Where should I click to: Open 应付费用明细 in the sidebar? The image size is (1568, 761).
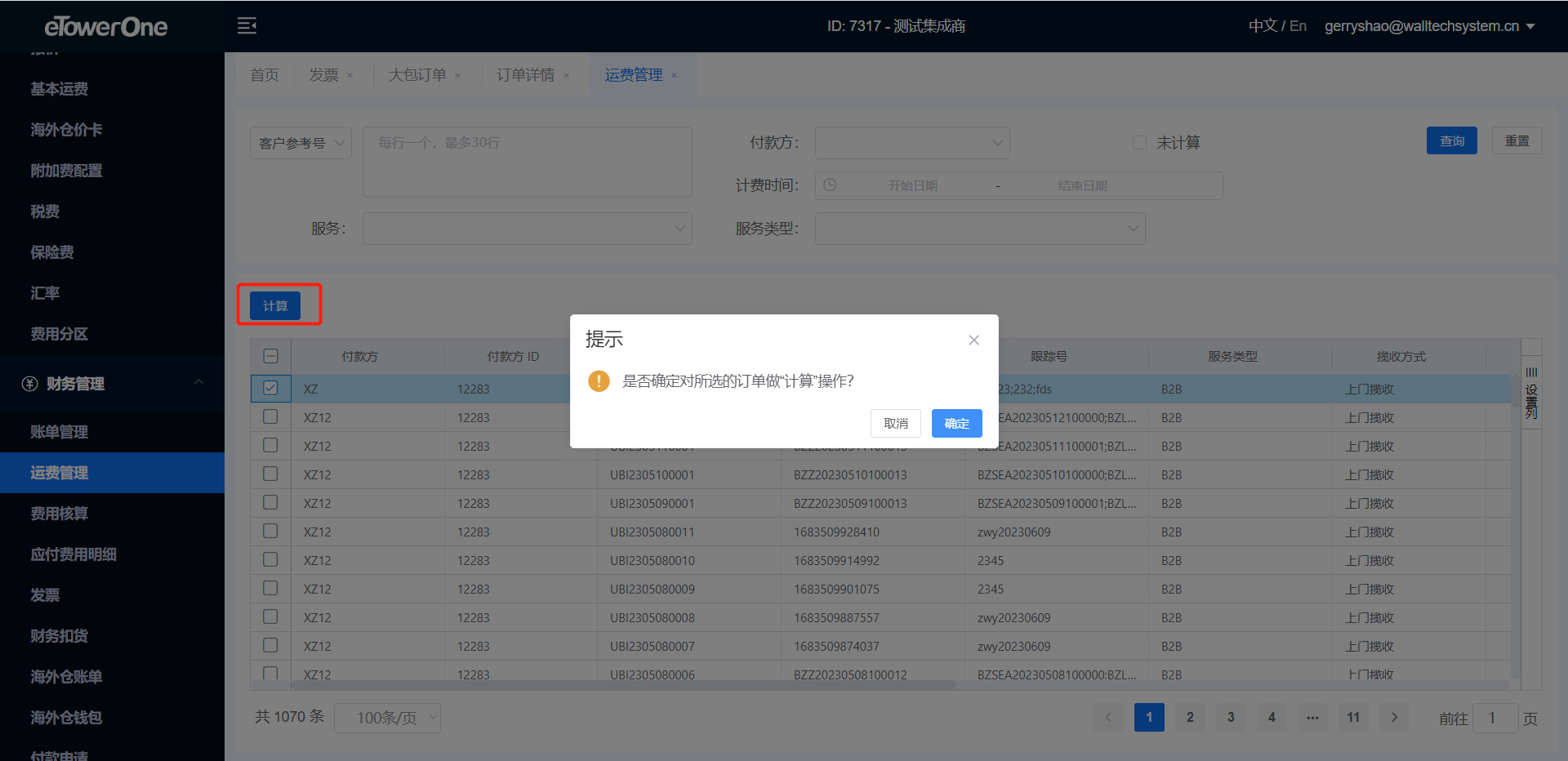click(112, 554)
